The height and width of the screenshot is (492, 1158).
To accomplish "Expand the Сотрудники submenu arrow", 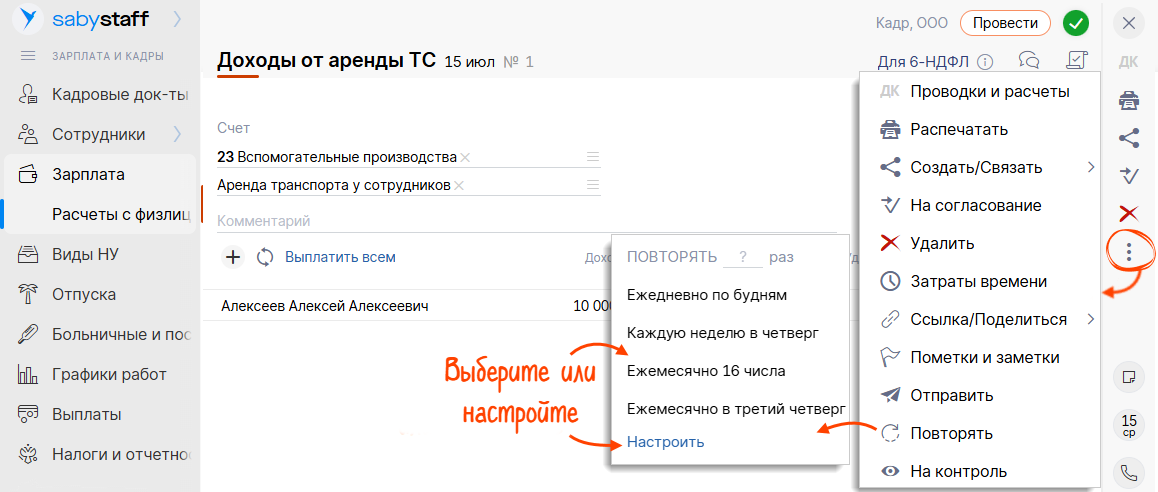I will click(x=177, y=134).
